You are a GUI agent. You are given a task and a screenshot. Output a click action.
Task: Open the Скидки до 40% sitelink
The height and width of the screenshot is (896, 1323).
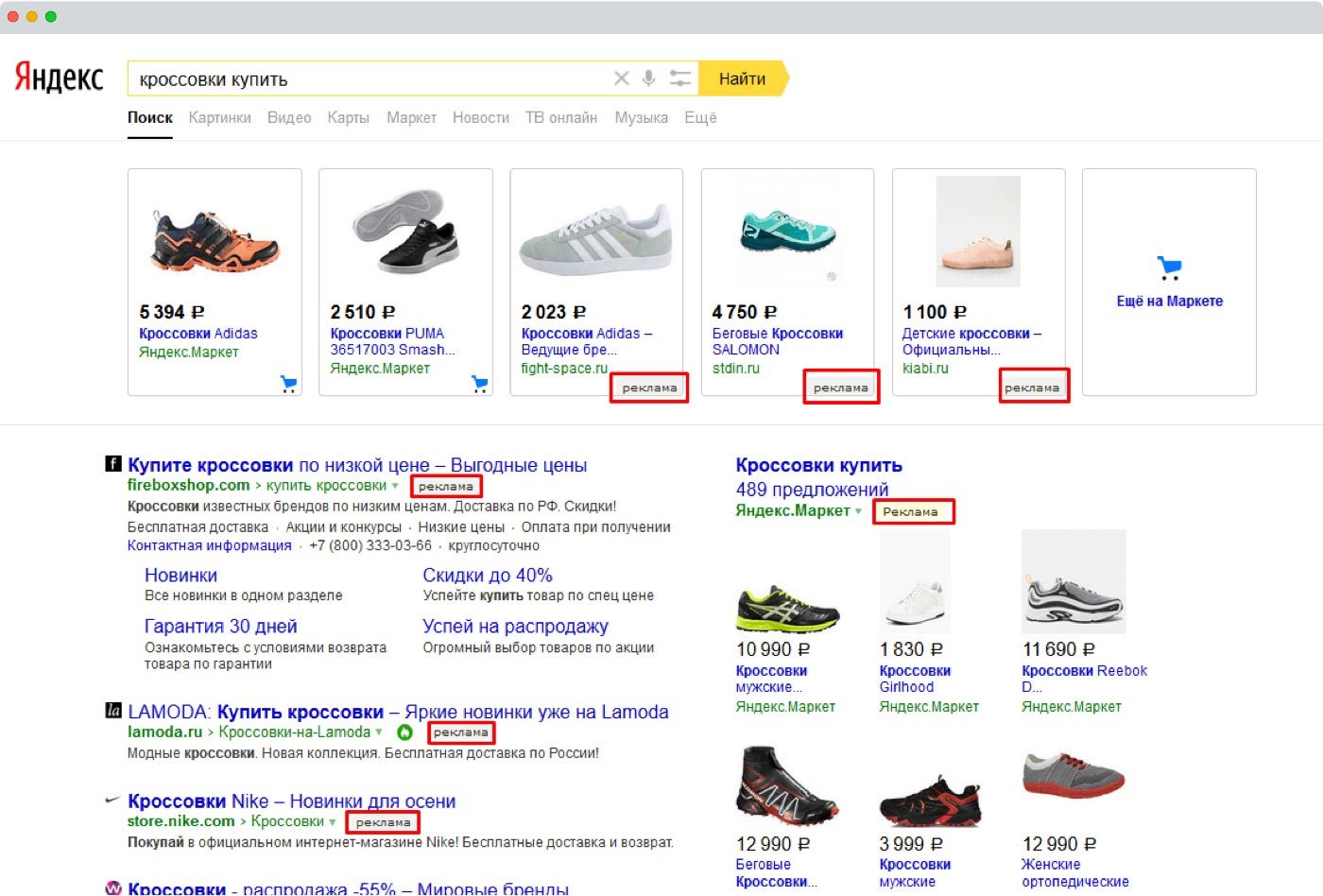(x=488, y=576)
